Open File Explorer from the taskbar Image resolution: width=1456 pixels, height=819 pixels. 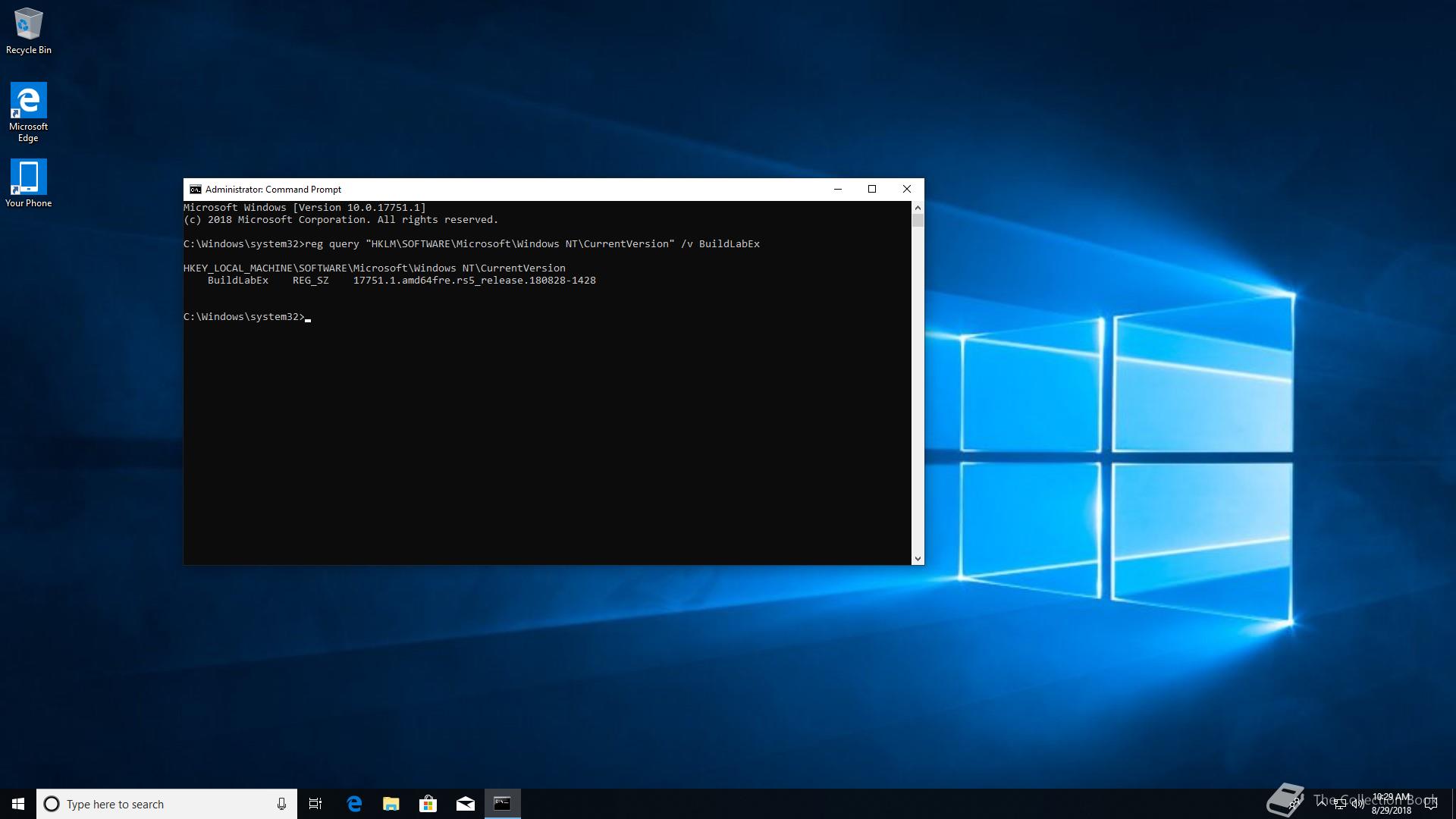[391, 804]
